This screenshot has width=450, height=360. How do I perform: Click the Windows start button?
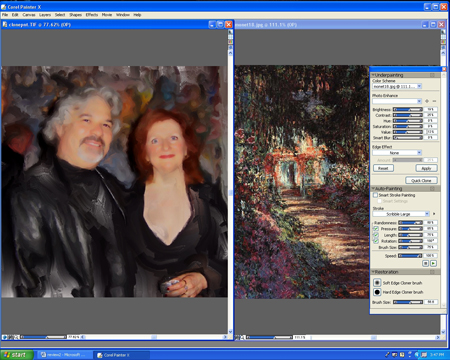click(x=17, y=355)
